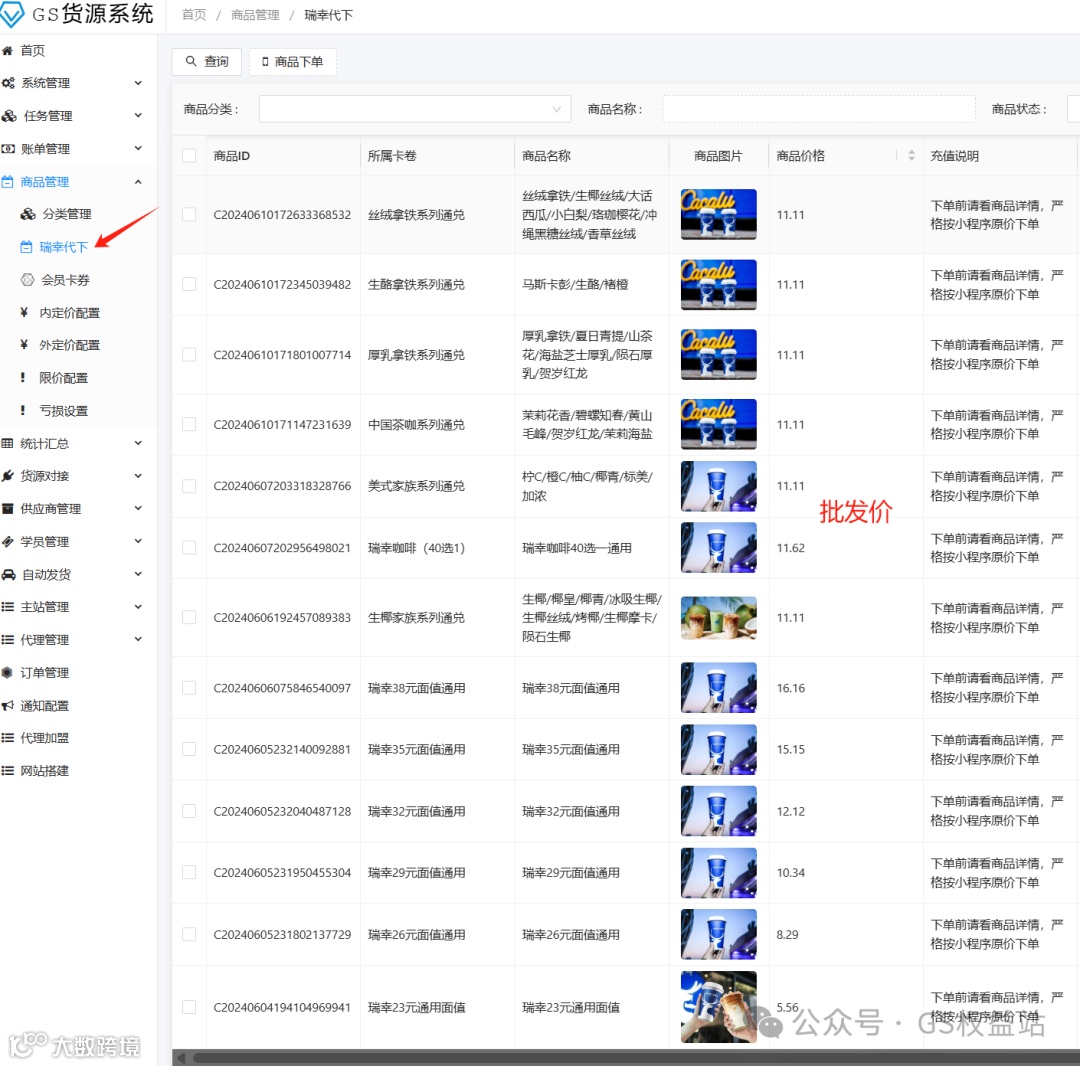Image resolution: width=1080 pixels, height=1066 pixels.
Task: Check the row for 中国茶咖系列通兑
Action: 189,424
